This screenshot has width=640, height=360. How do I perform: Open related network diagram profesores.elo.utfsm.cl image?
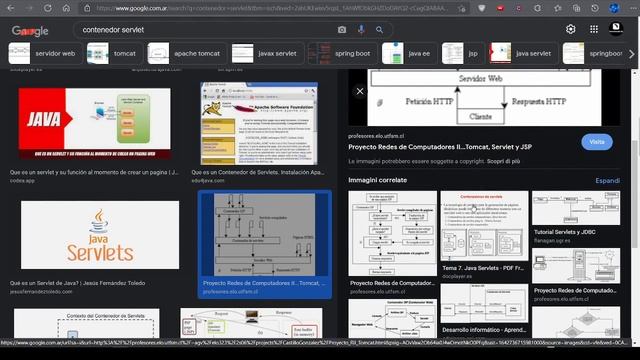(x=576, y=266)
